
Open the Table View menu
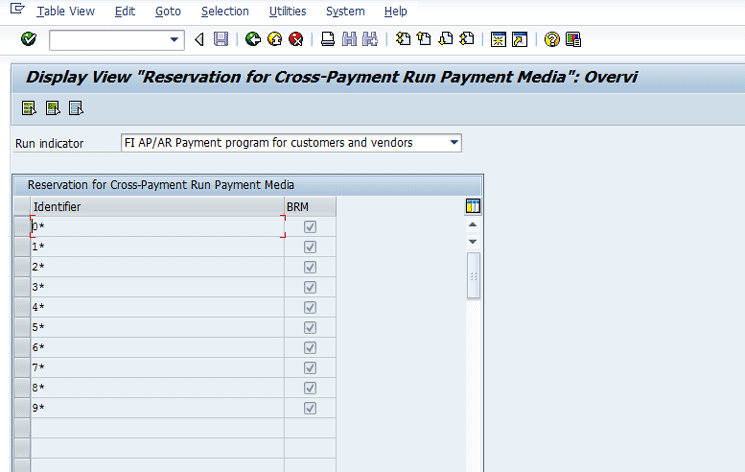coord(65,11)
